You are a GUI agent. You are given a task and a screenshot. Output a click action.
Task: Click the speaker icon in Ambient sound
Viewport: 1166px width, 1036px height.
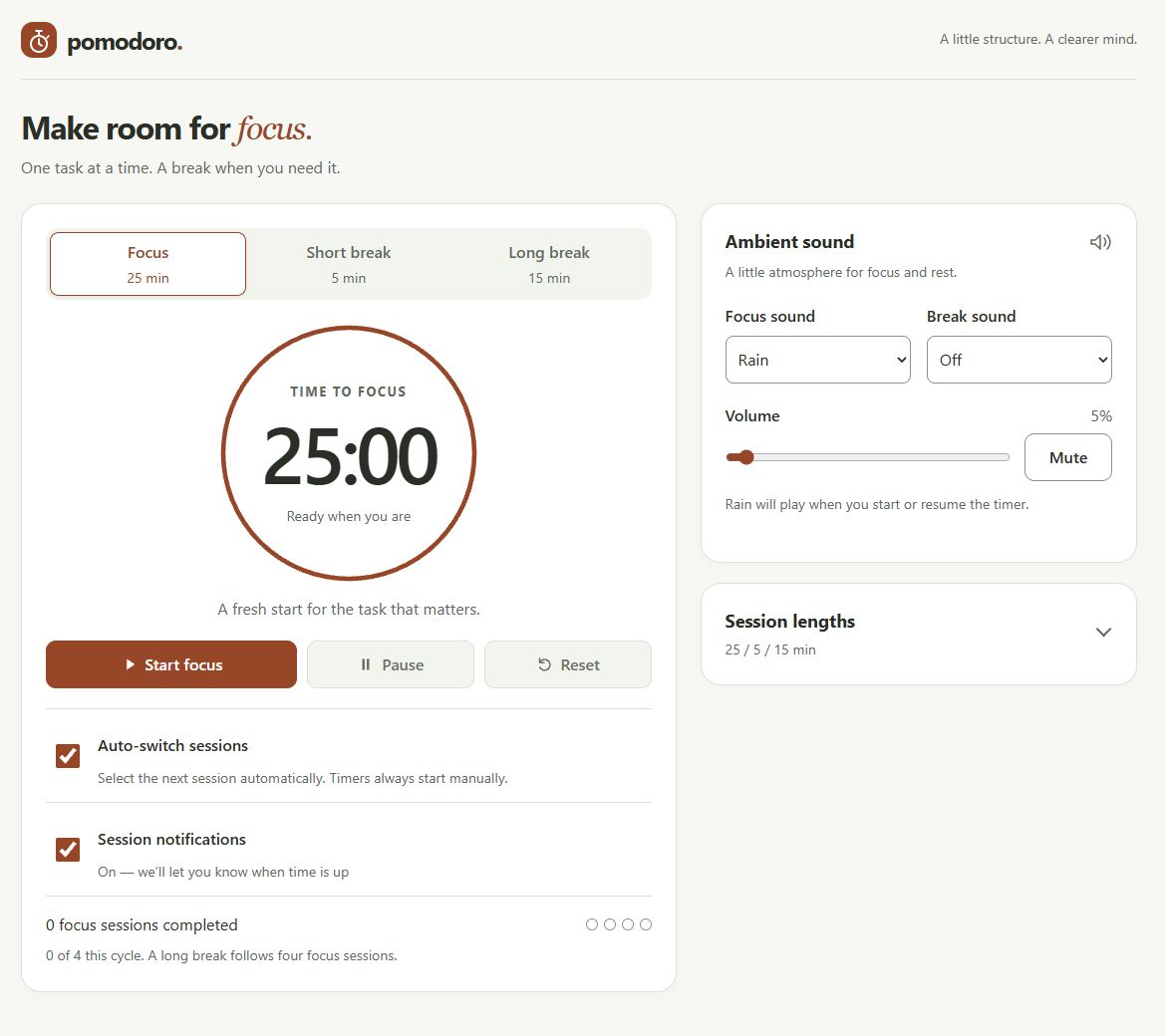pyautogui.click(x=1100, y=242)
